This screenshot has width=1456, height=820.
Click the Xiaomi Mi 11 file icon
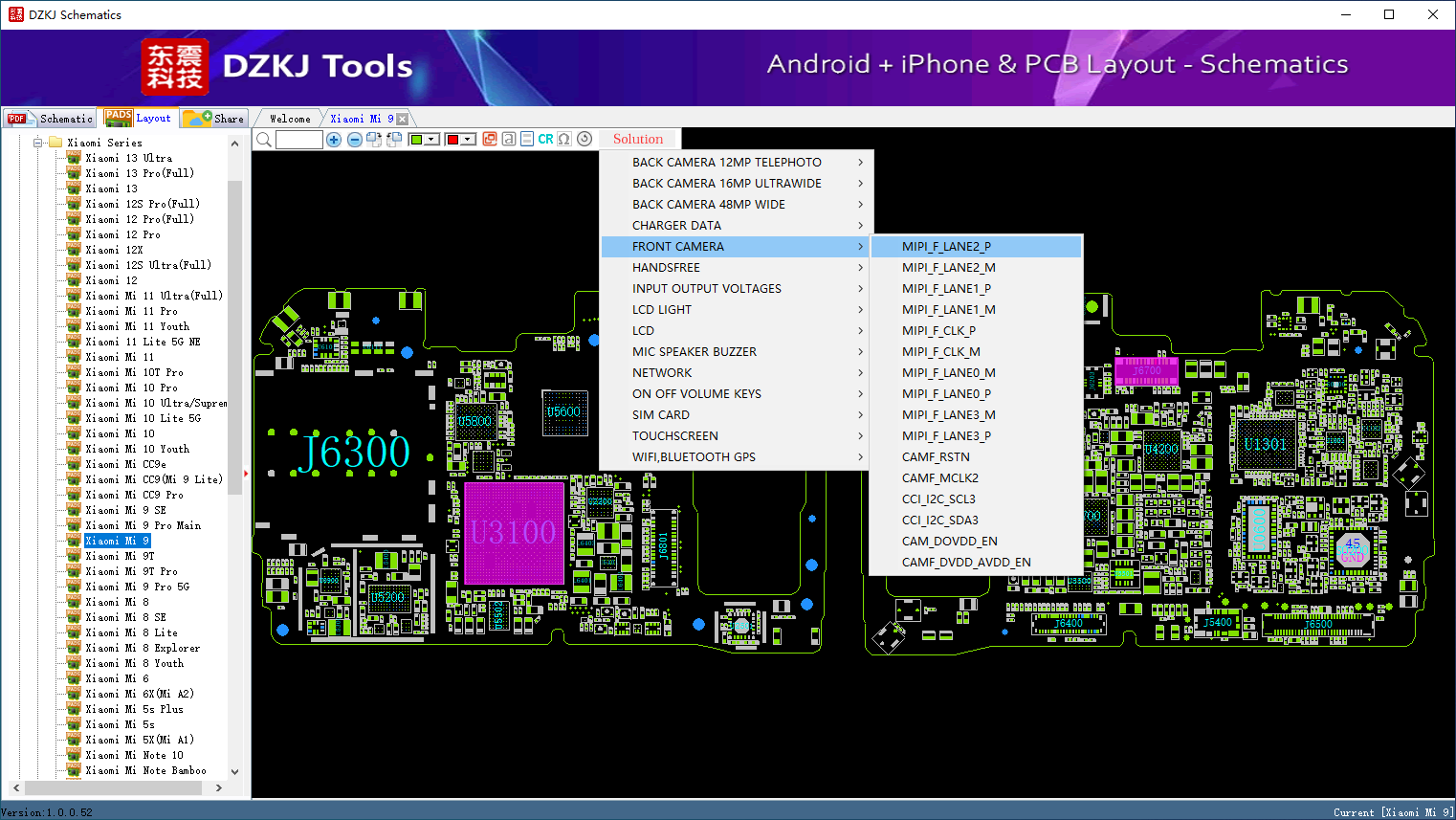click(x=74, y=357)
